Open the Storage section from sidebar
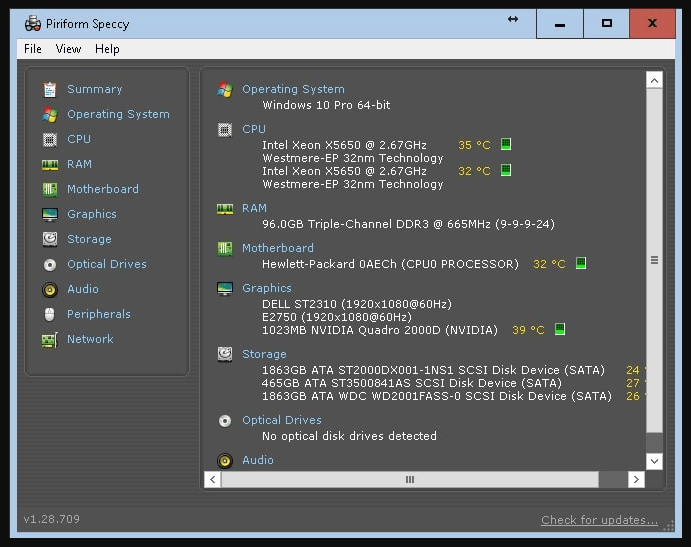 pyautogui.click(x=89, y=239)
